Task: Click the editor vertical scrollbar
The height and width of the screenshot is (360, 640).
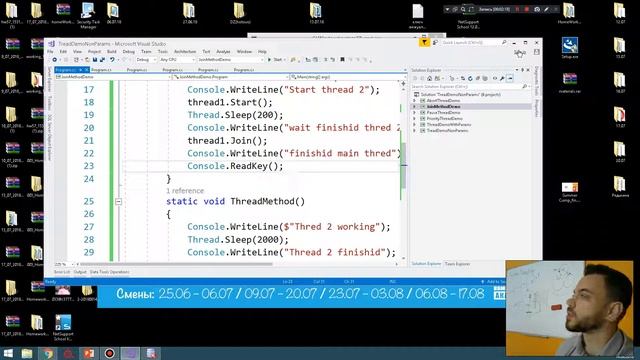Action: click(x=404, y=165)
